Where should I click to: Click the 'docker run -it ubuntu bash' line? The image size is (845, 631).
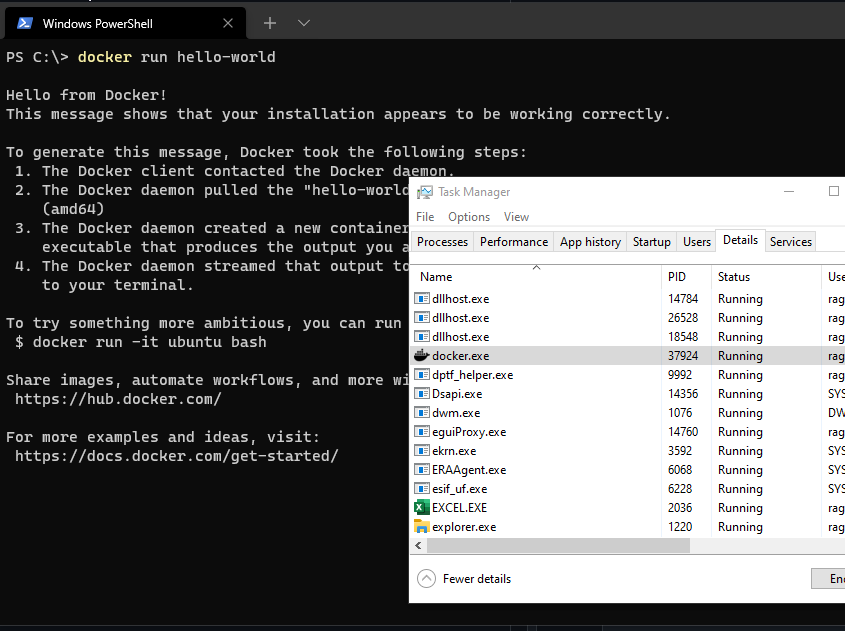[149, 342]
